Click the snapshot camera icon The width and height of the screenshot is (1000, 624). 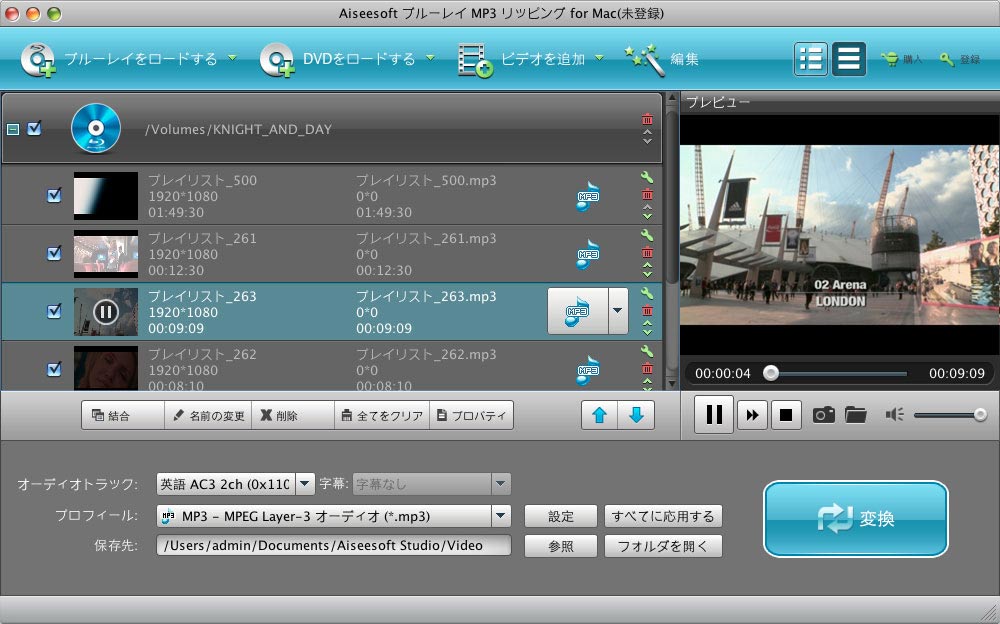tap(823, 415)
